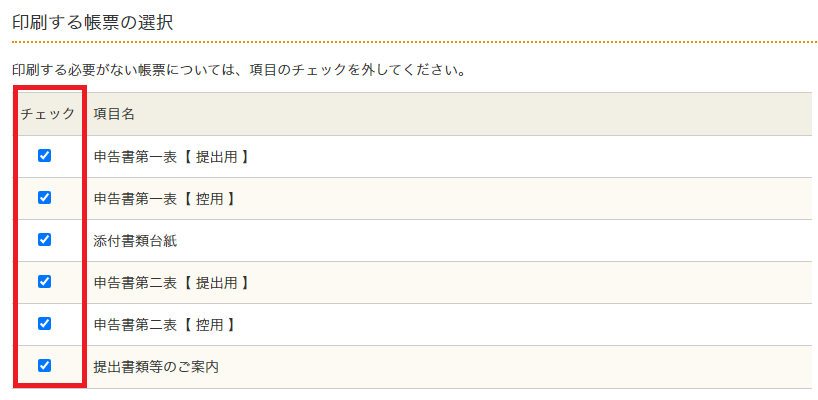Disable the 添付書類台紙 checkbox
This screenshot has height=400, width=818.
44,239
